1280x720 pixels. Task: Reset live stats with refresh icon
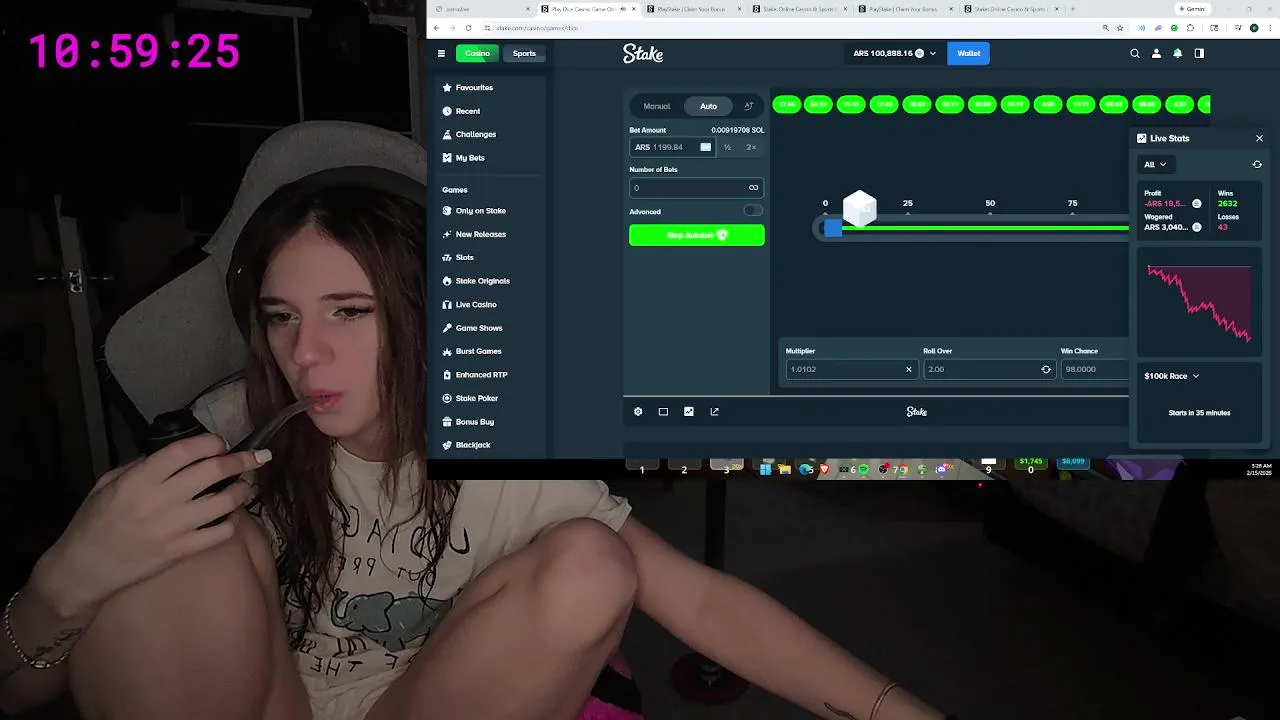pyautogui.click(x=1257, y=164)
